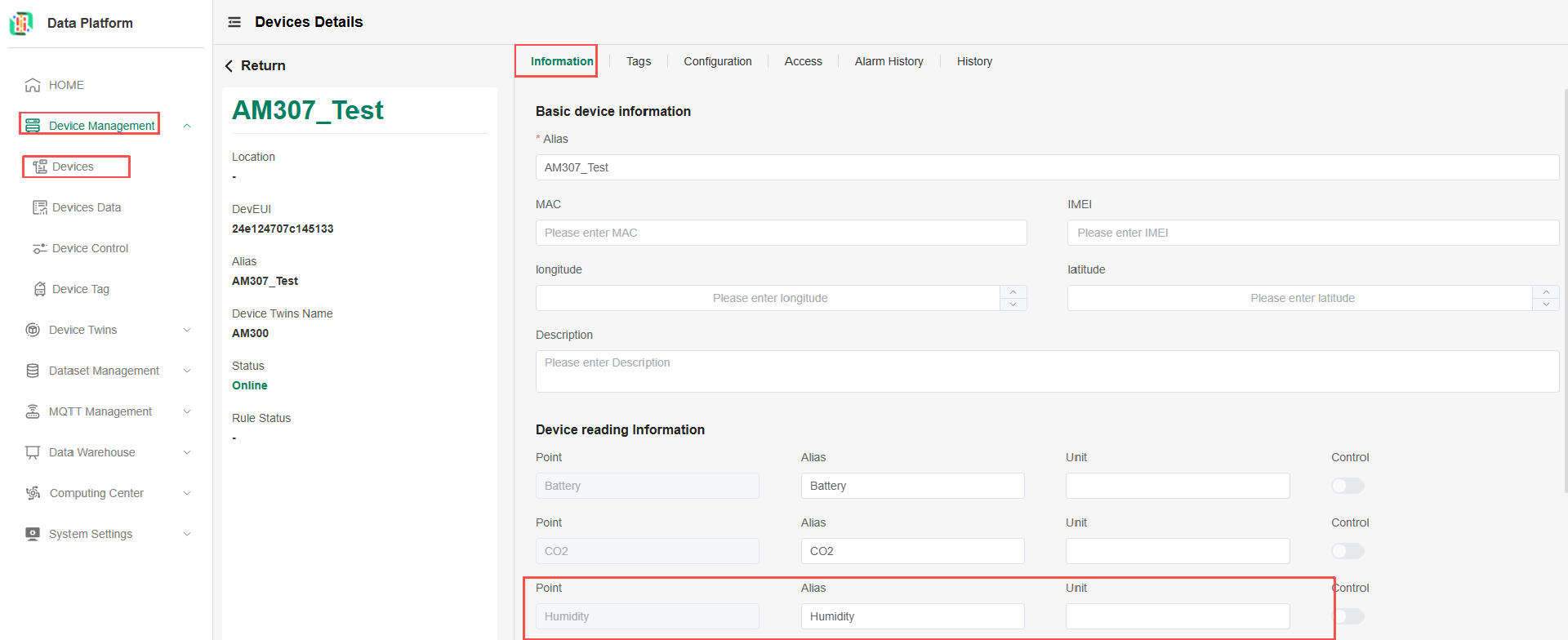Viewport: 1568px width, 640px height.
Task: Click the HOME house icon
Action: point(33,85)
